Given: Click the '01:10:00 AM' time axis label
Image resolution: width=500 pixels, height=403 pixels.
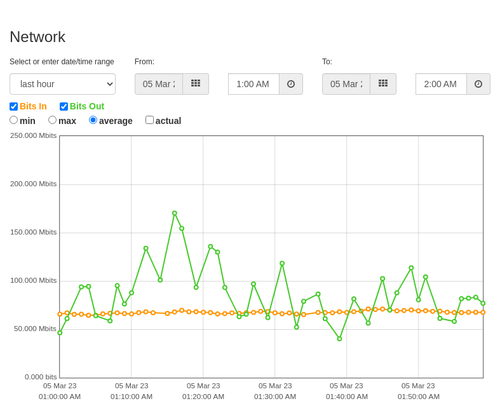Looking at the screenshot, I should (x=131, y=397).
